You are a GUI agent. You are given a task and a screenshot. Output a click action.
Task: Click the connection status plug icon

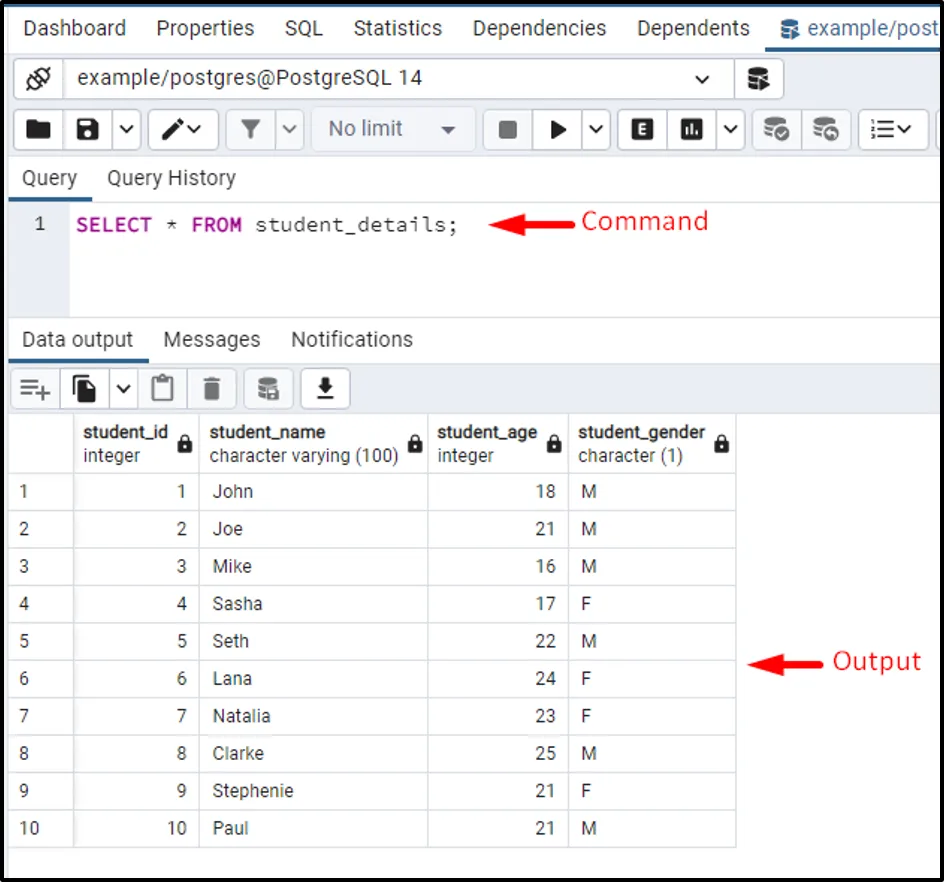[x=38, y=78]
